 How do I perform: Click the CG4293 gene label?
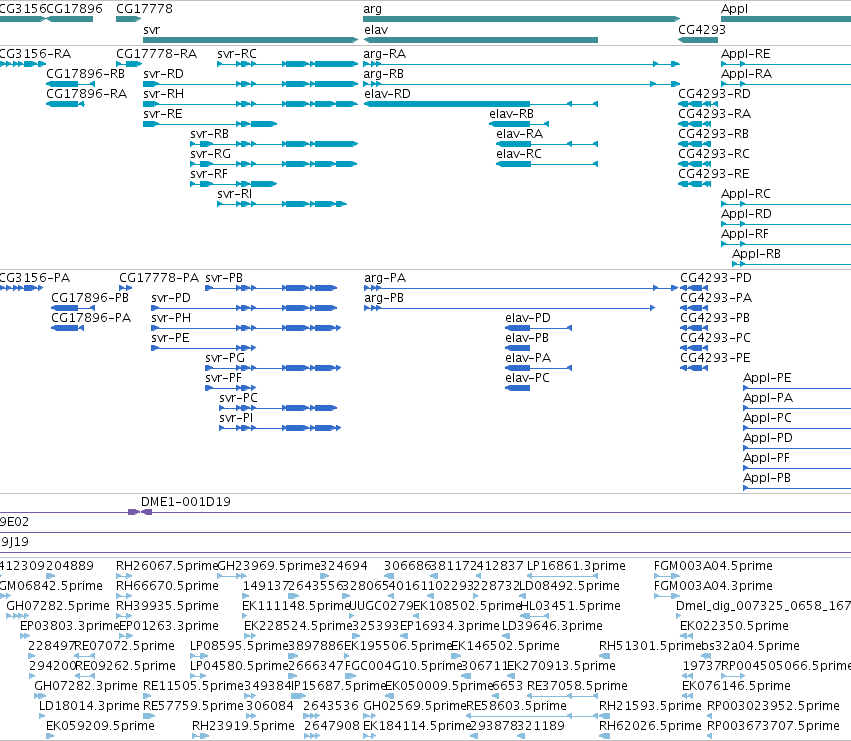(702, 30)
